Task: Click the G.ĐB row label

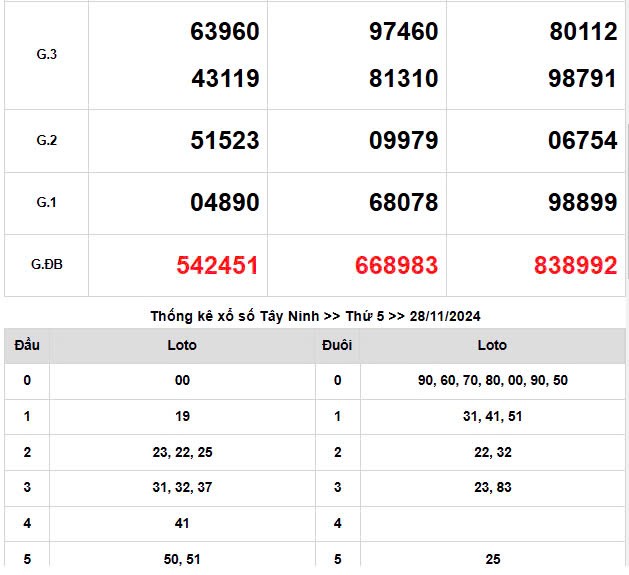Action: pyautogui.click(x=46, y=265)
